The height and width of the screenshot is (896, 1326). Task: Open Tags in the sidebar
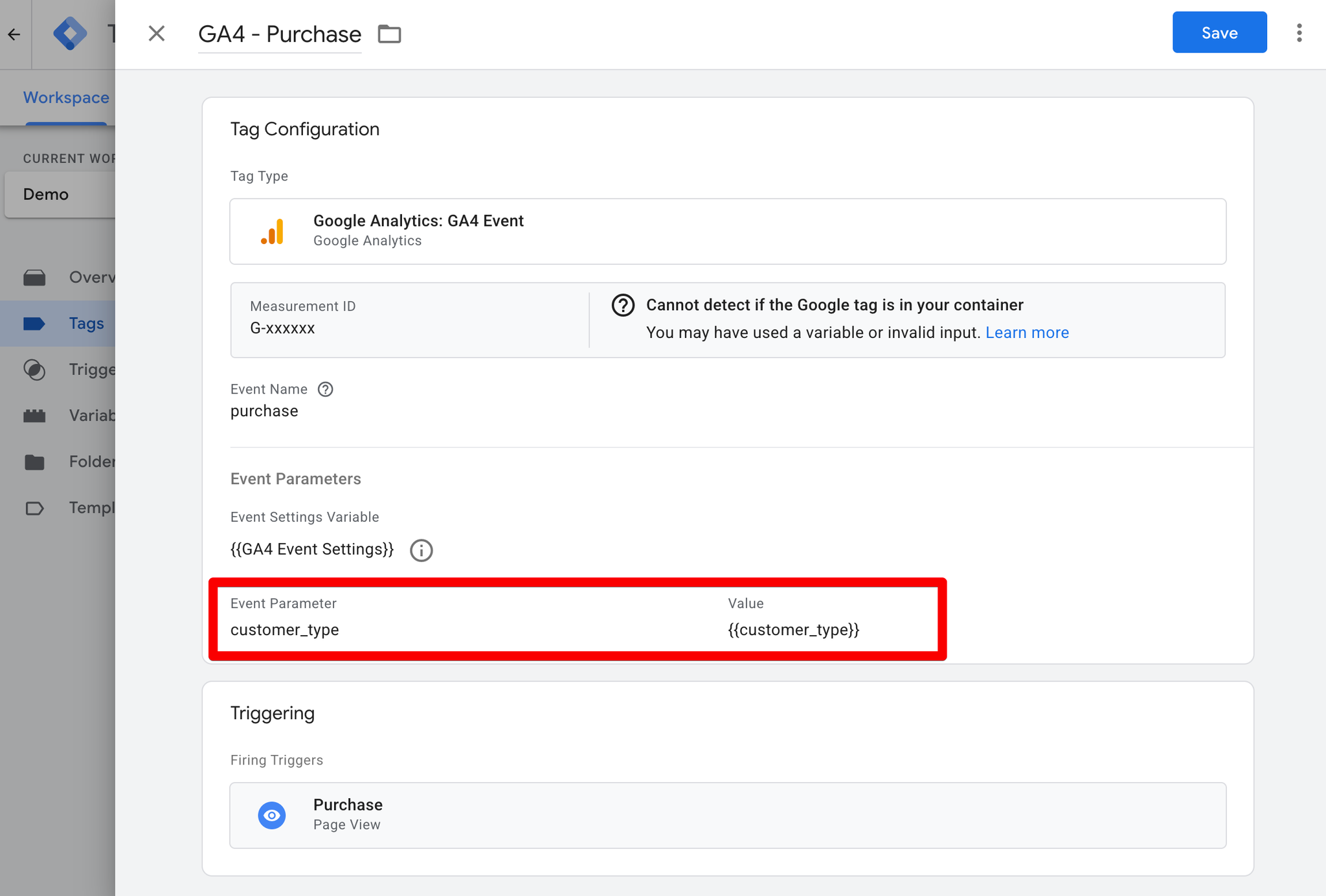point(85,323)
